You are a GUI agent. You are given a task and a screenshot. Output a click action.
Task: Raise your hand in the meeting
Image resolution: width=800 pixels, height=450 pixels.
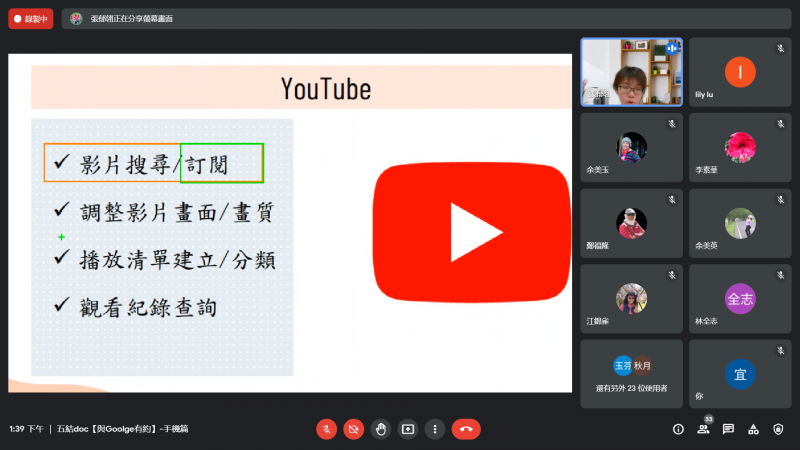click(381, 429)
